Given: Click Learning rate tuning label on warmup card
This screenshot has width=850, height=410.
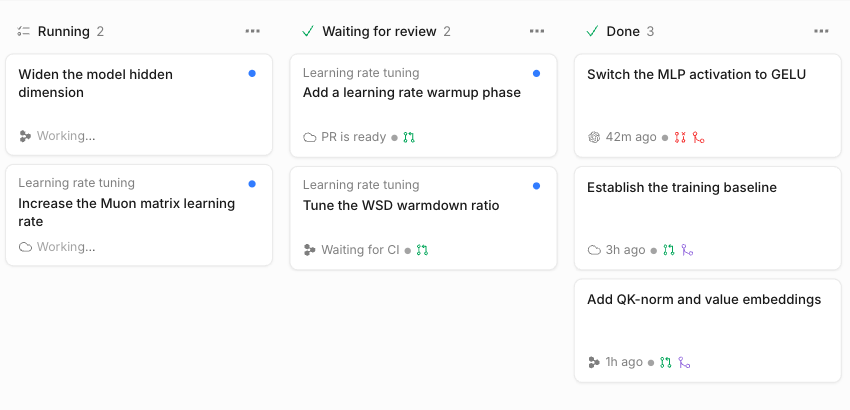Looking at the screenshot, I should pyautogui.click(x=361, y=73).
